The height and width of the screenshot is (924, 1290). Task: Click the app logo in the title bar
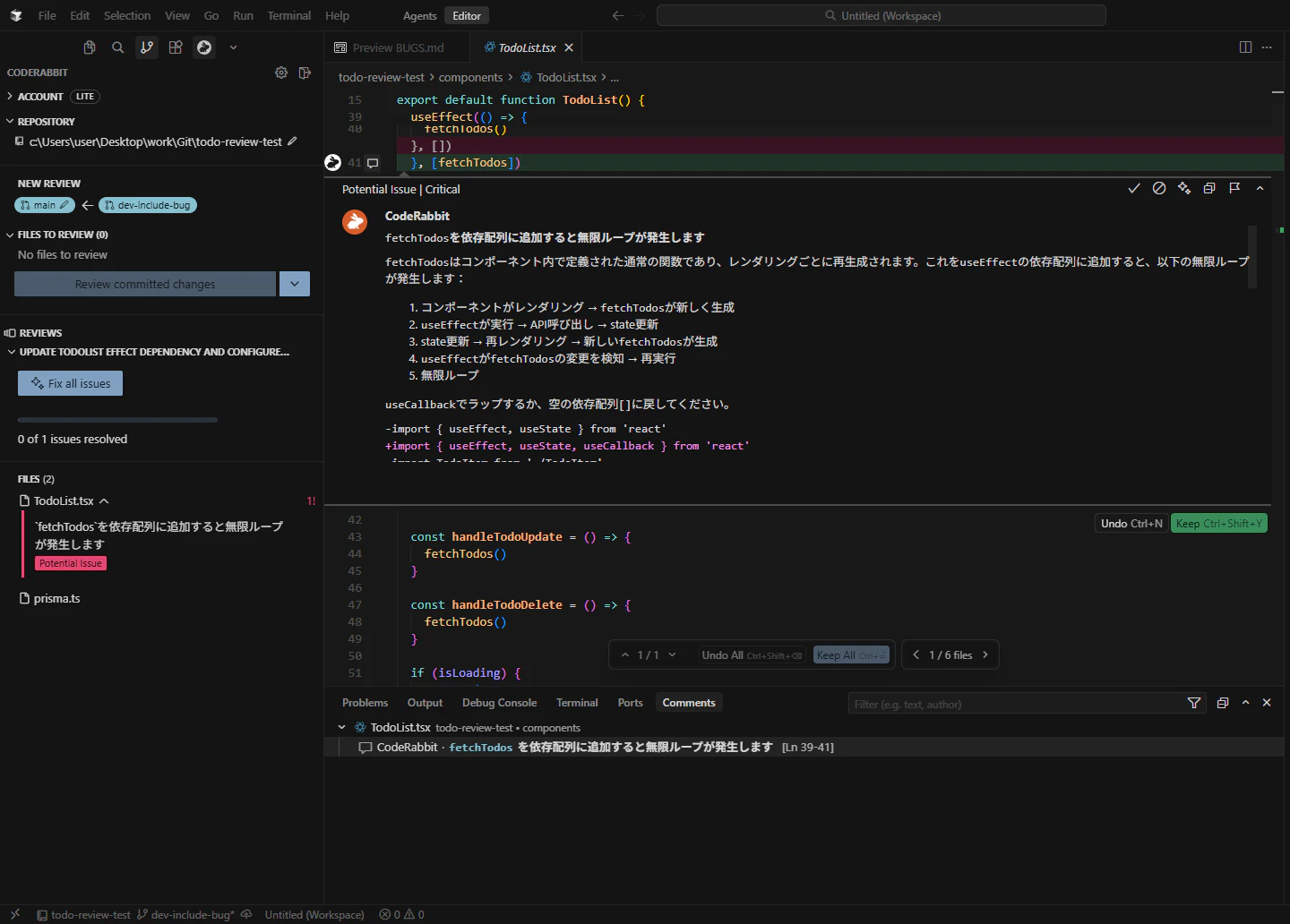click(x=16, y=15)
